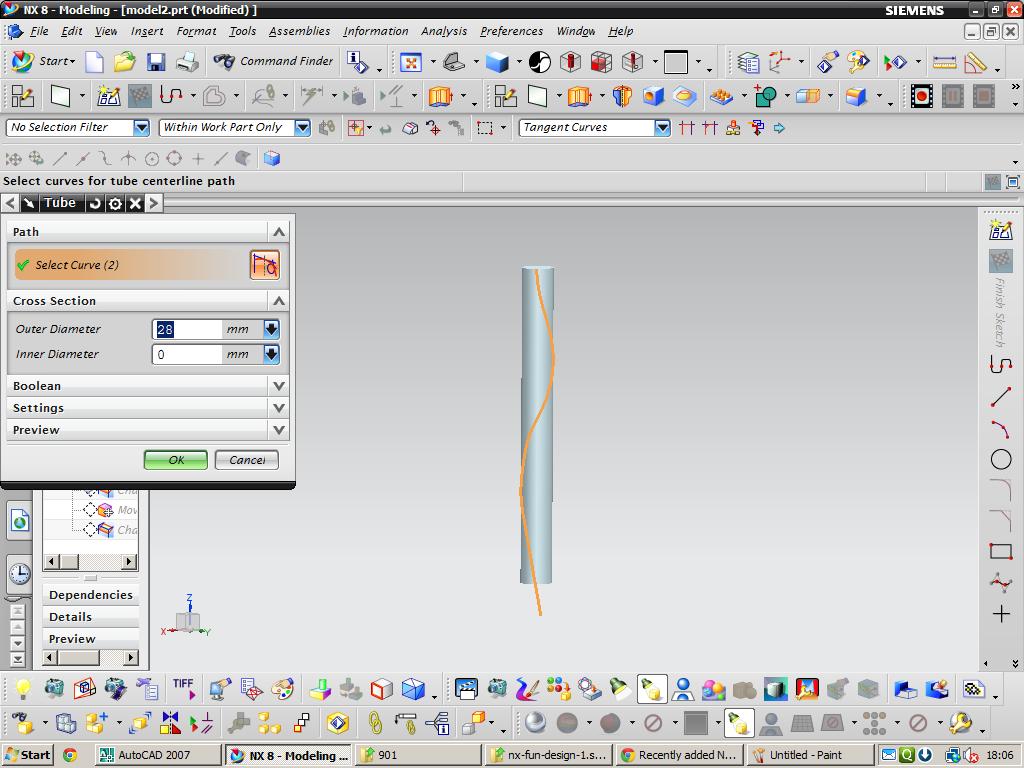Click the shaded sphere rendering icon
This screenshot has width=1024, height=768.
point(536,723)
